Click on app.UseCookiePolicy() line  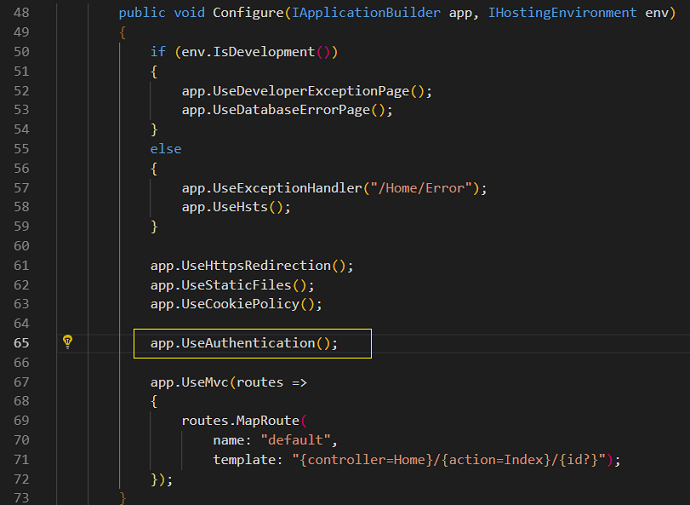[236, 304]
